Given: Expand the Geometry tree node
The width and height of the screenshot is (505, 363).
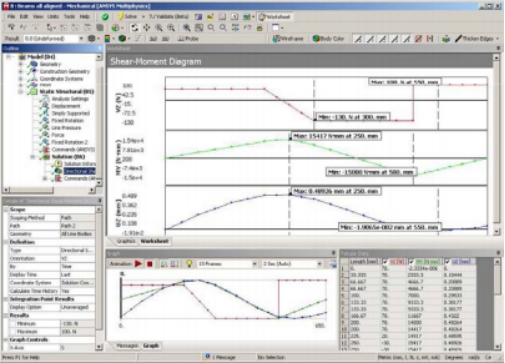Looking at the screenshot, I should [x=21, y=64].
